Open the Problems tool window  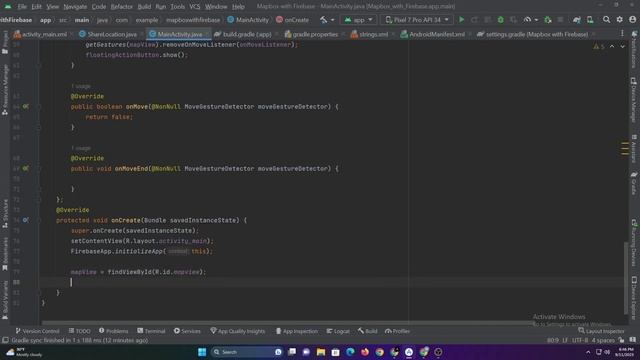click(113, 331)
